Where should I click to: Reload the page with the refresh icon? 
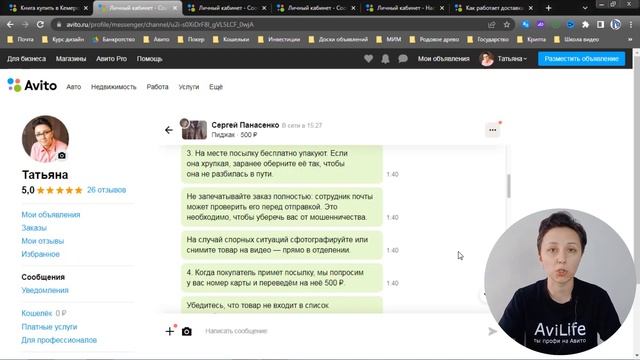click(x=40, y=24)
